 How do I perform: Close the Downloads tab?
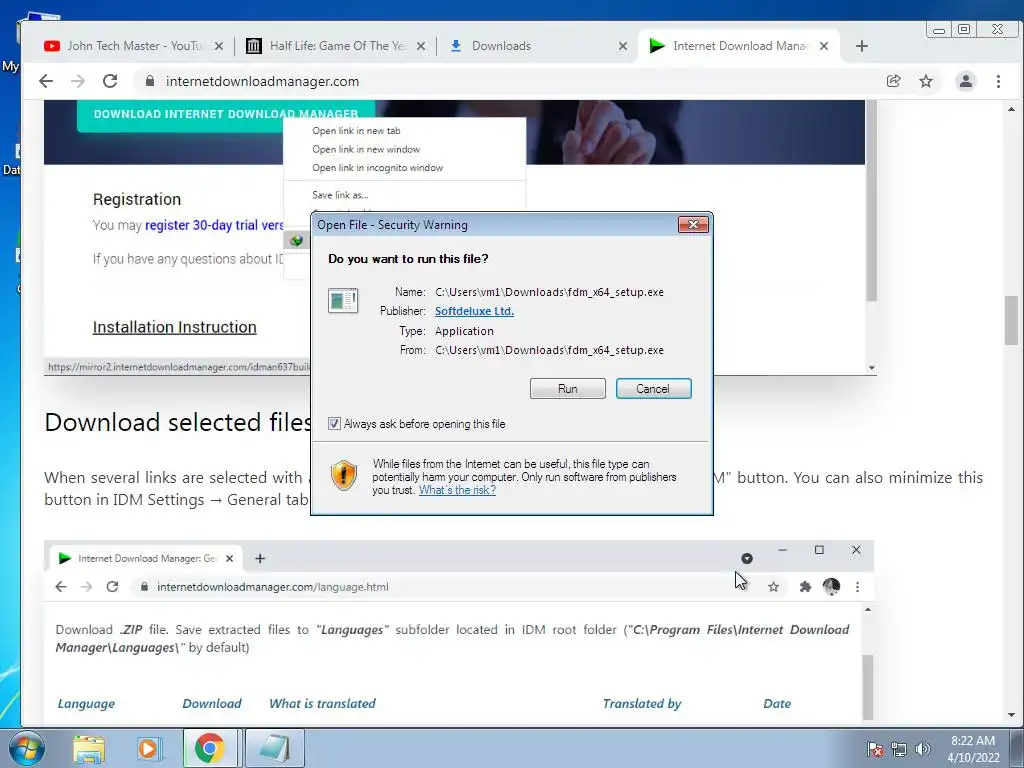[x=623, y=46]
